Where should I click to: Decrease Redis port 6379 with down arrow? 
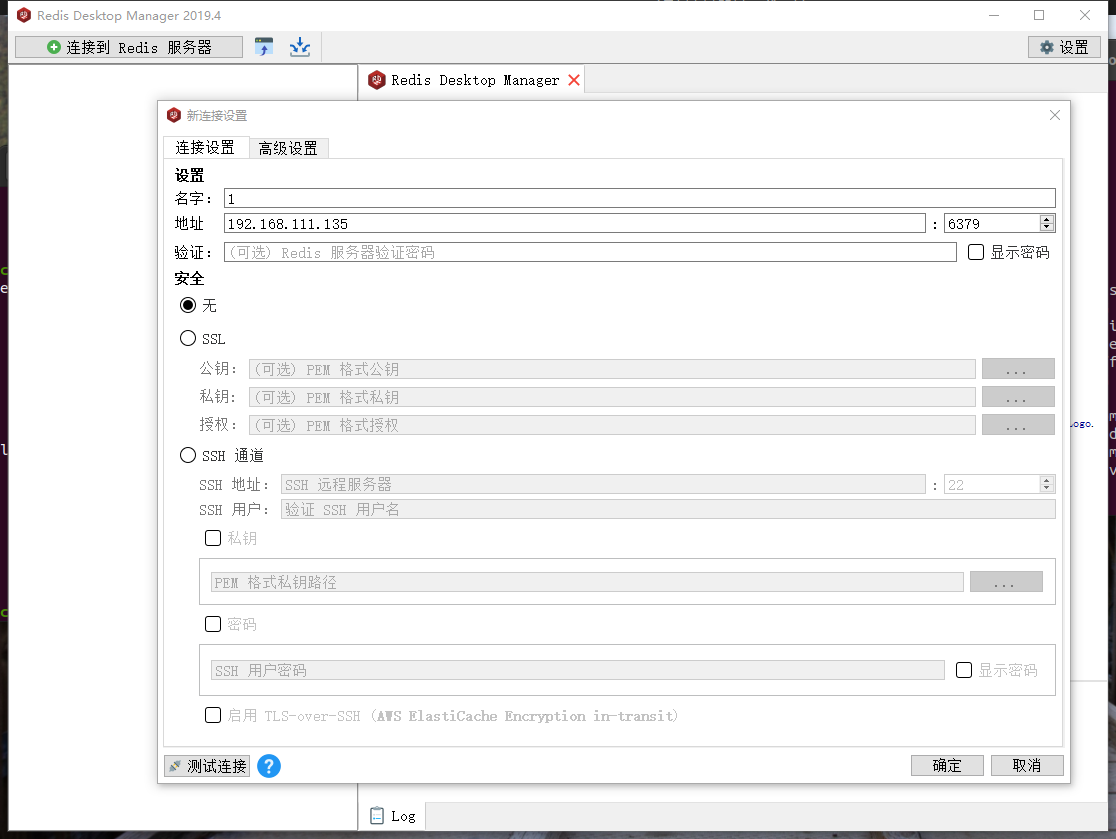click(x=1046, y=227)
